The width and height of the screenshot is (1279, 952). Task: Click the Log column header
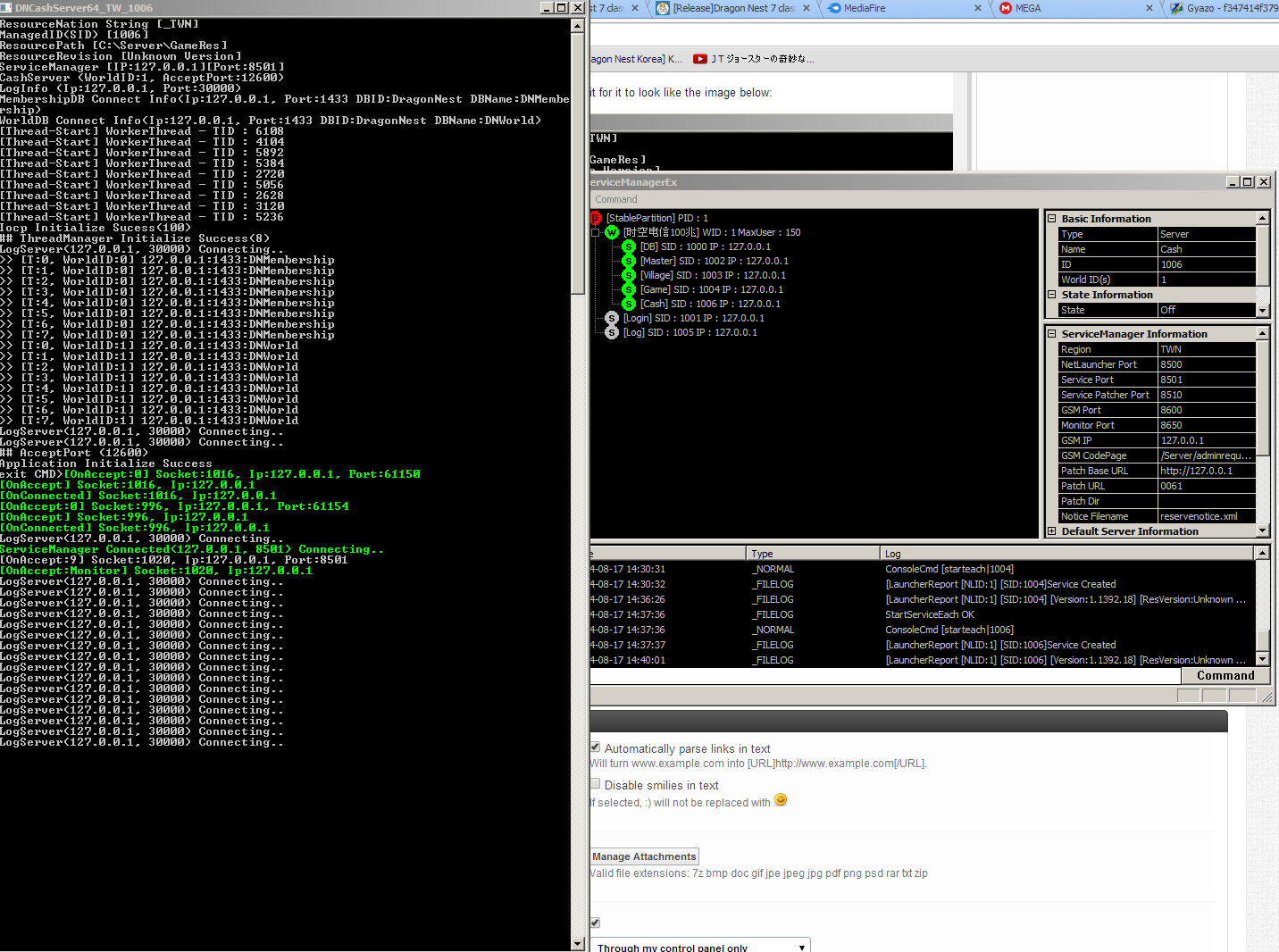click(x=1067, y=554)
